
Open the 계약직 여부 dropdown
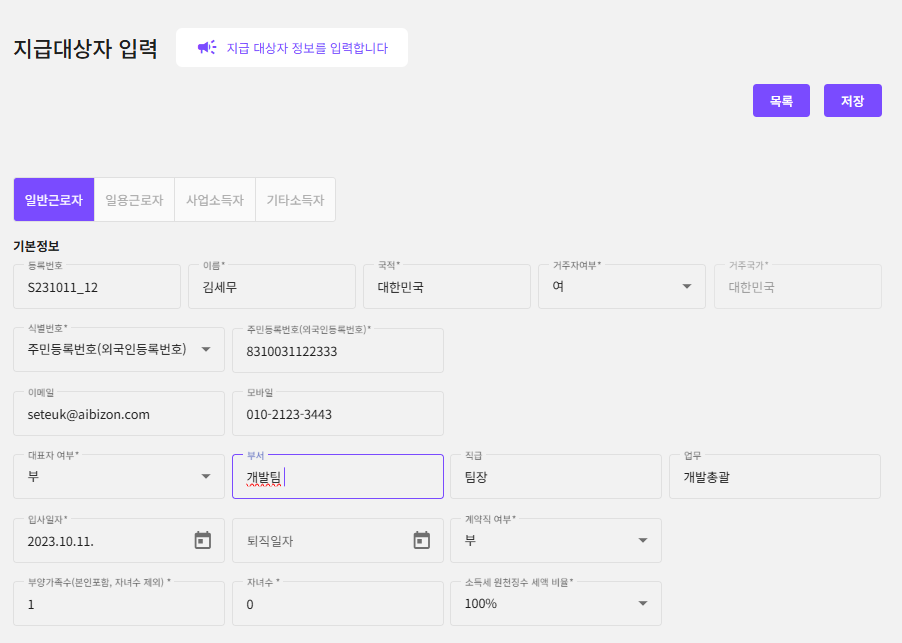tap(643, 541)
